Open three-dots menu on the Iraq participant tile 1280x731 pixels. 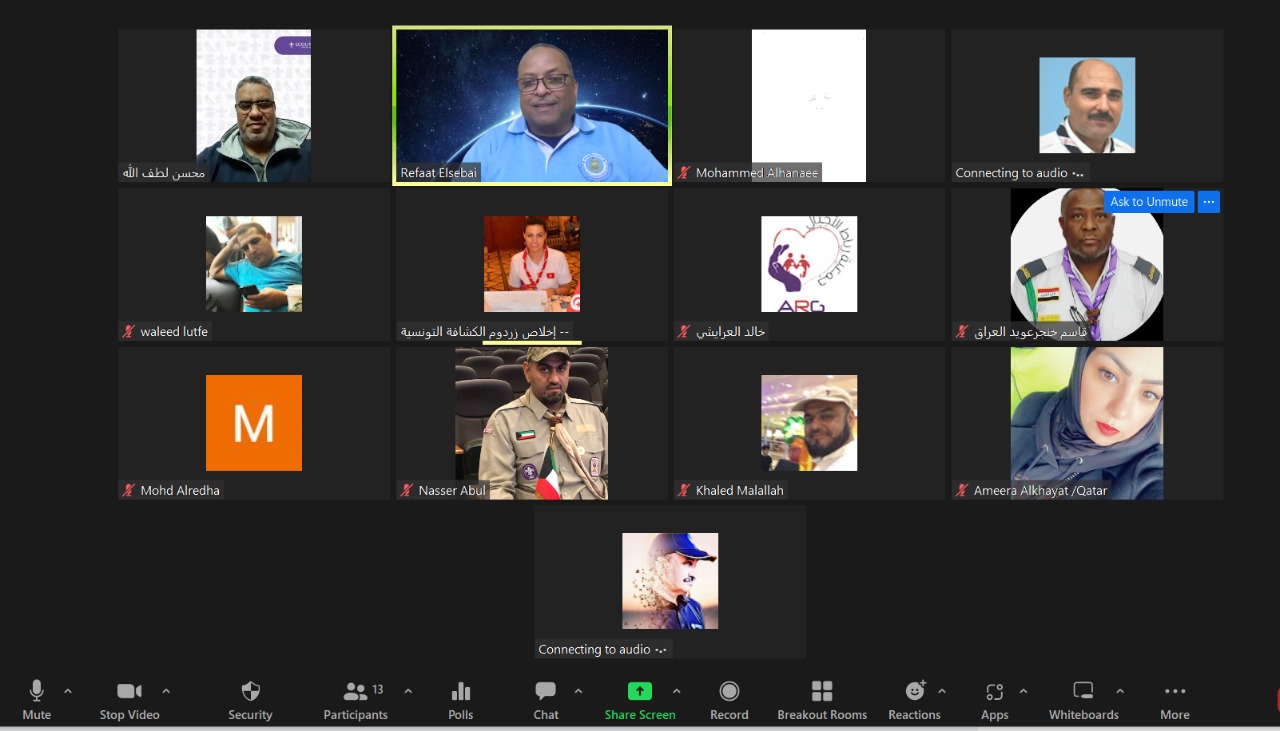[x=1208, y=202]
